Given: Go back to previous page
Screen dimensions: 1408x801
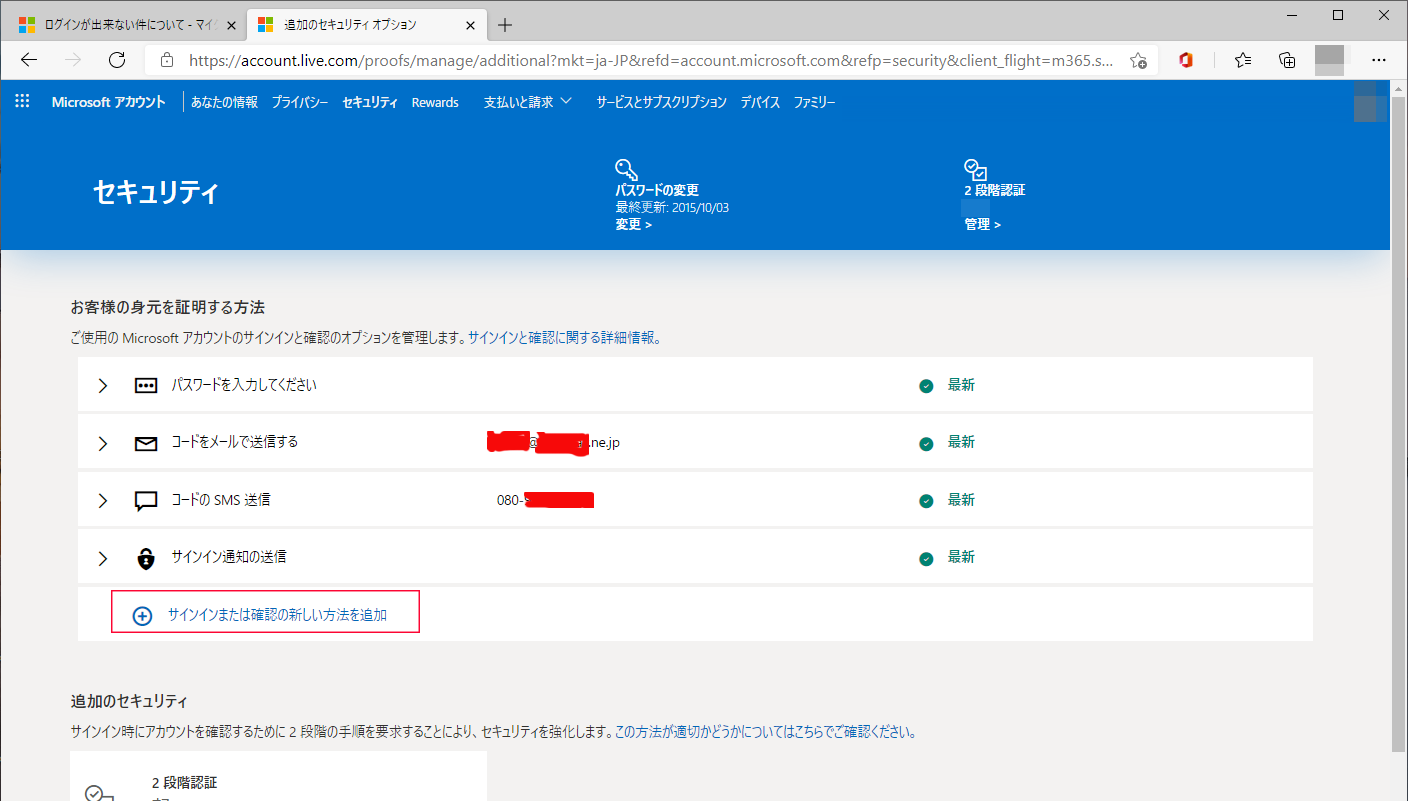Looking at the screenshot, I should [29, 60].
